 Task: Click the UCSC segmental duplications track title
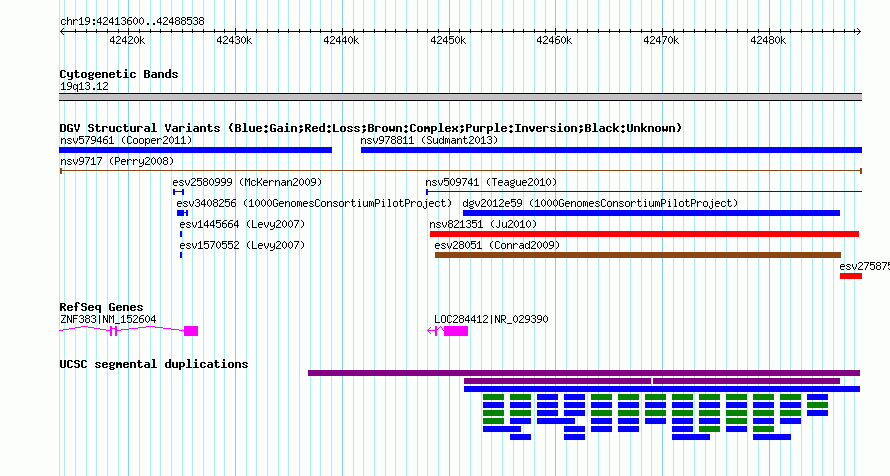154,364
